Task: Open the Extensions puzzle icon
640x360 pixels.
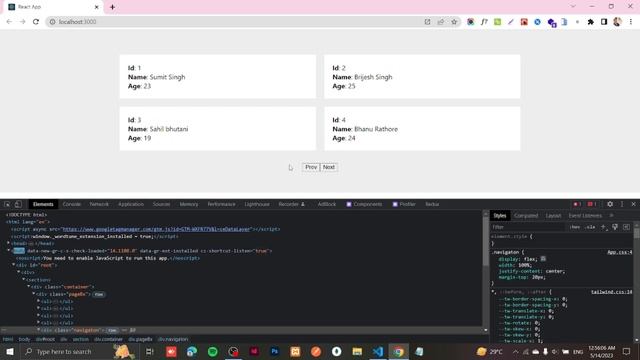Action: [x=591, y=22]
